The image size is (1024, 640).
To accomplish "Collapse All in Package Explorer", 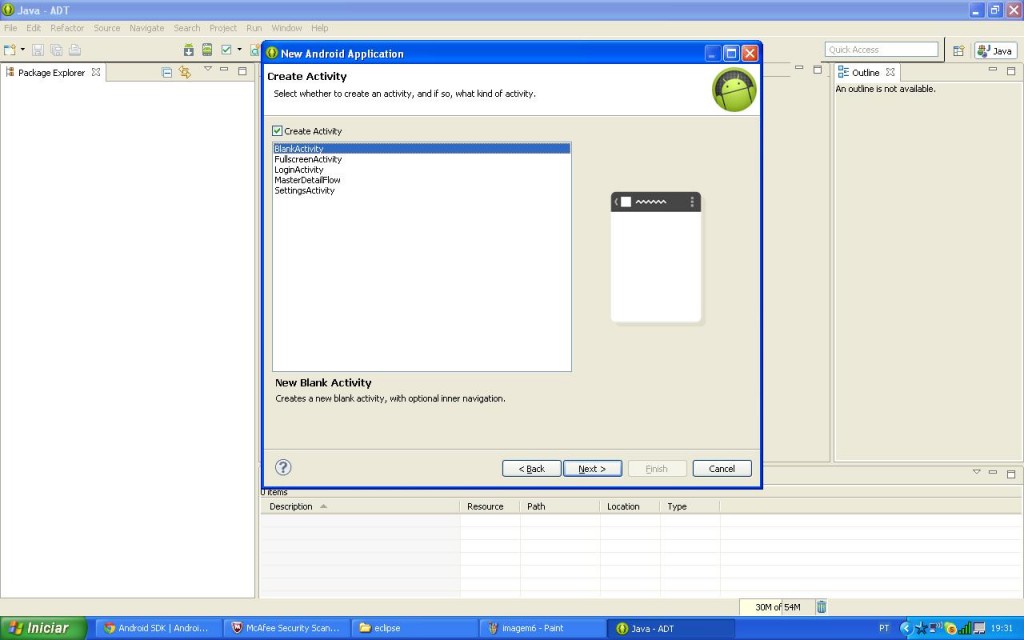I will 167,72.
